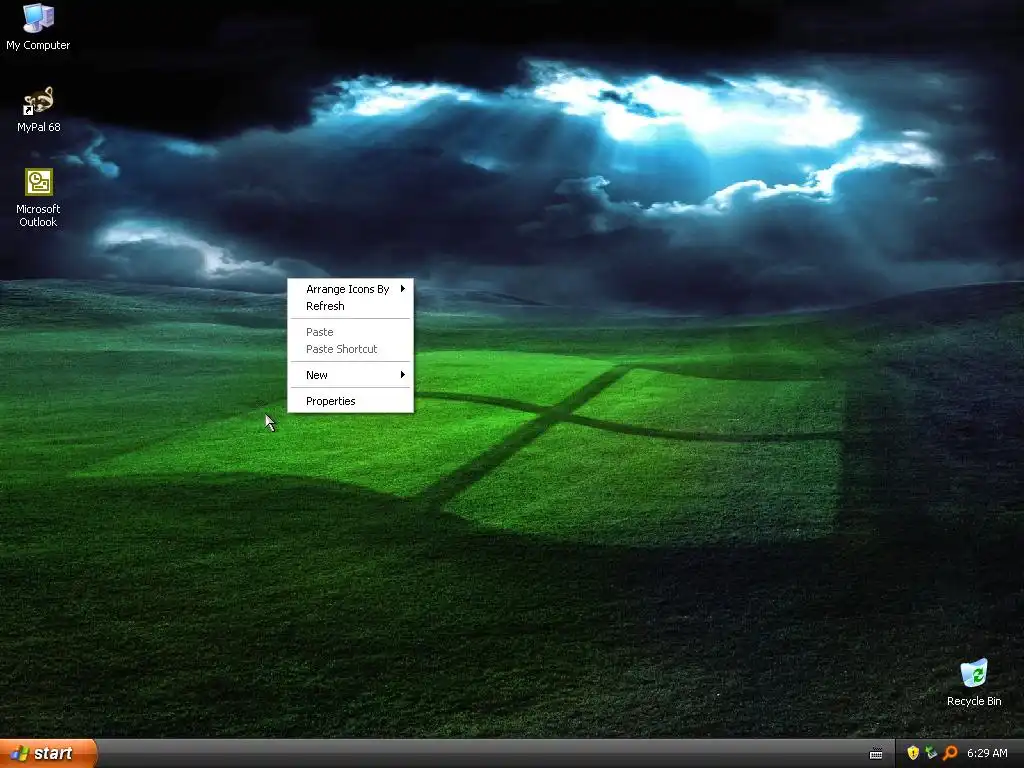Screen dimensions: 1024x768
Task: Click the 6:29 AM taskbar clock
Action: pos(987,753)
